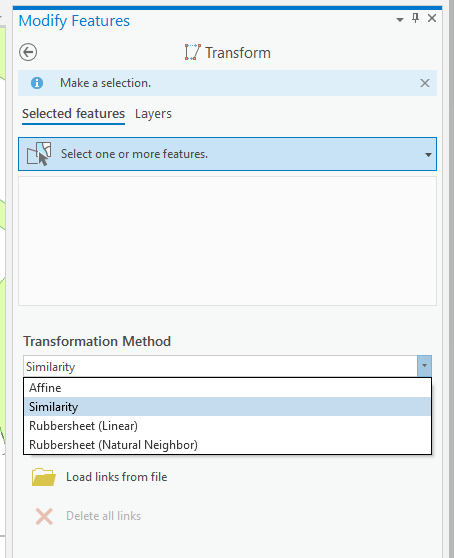Image resolution: width=454 pixels, height=558 pixels.
Task: Toggle auto-hide with the pin icon
Action: click(415, 18)
